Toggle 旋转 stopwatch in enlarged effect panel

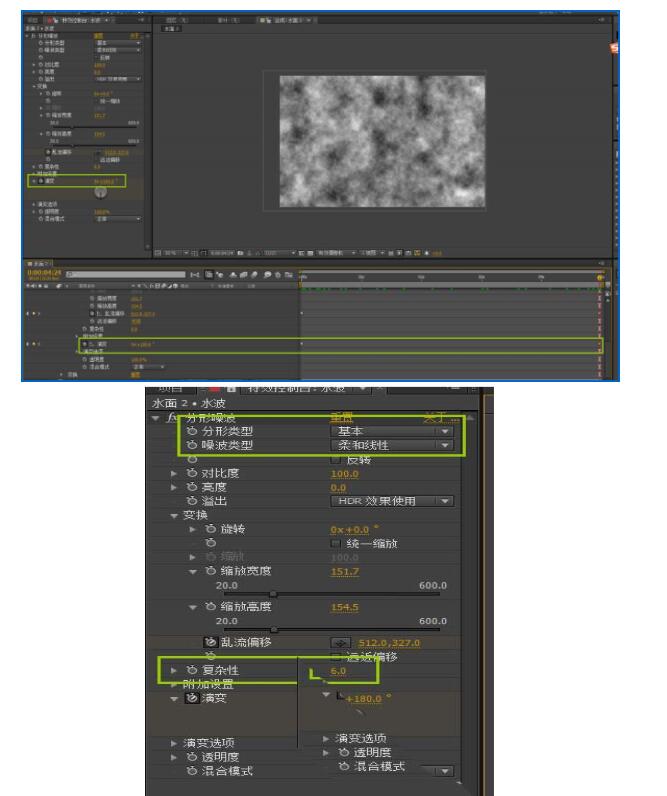pyautogui.click(x=211, y=529)
